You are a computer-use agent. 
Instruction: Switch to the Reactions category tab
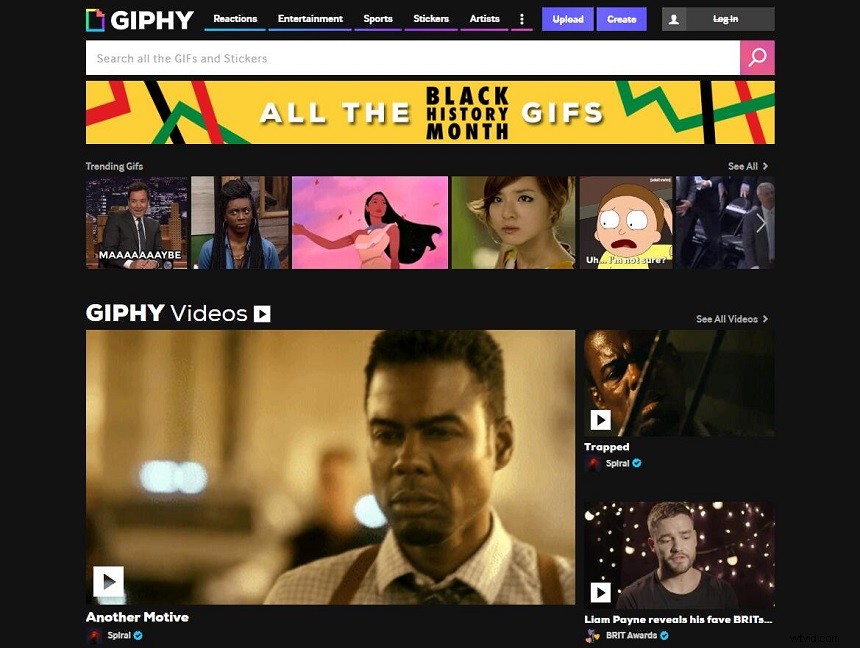click(x=235, y=18)
